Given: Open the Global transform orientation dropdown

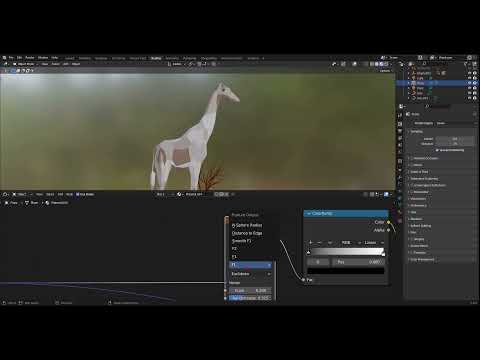Looking at the screenshot, I should click(177, 64).
